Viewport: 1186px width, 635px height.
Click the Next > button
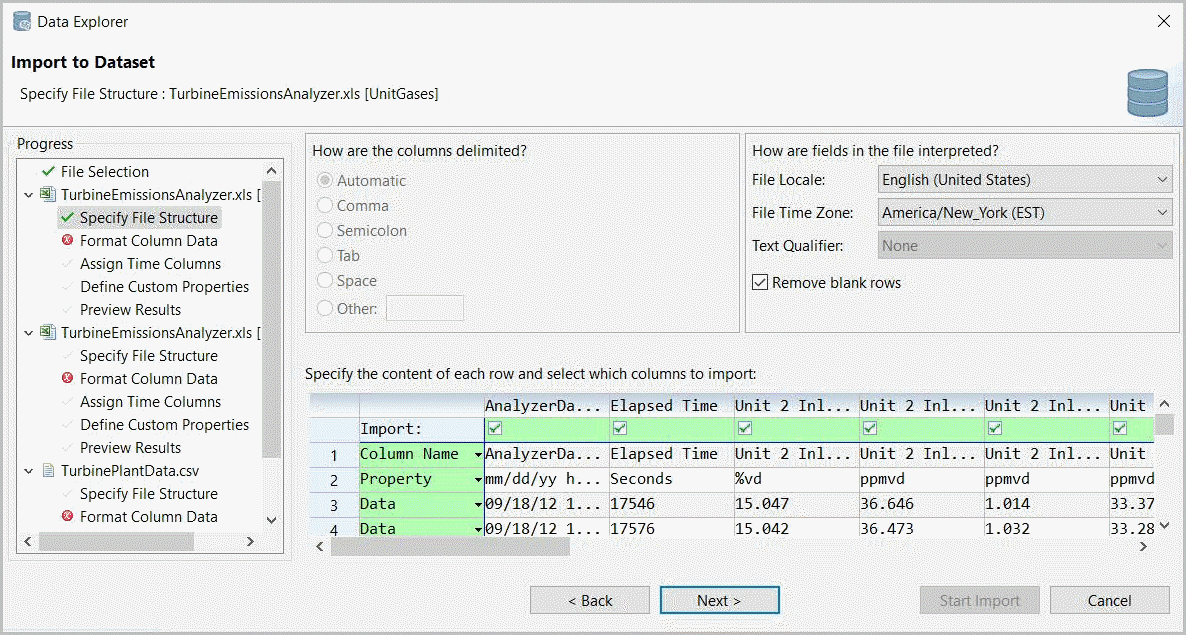[x=719, y=600]
